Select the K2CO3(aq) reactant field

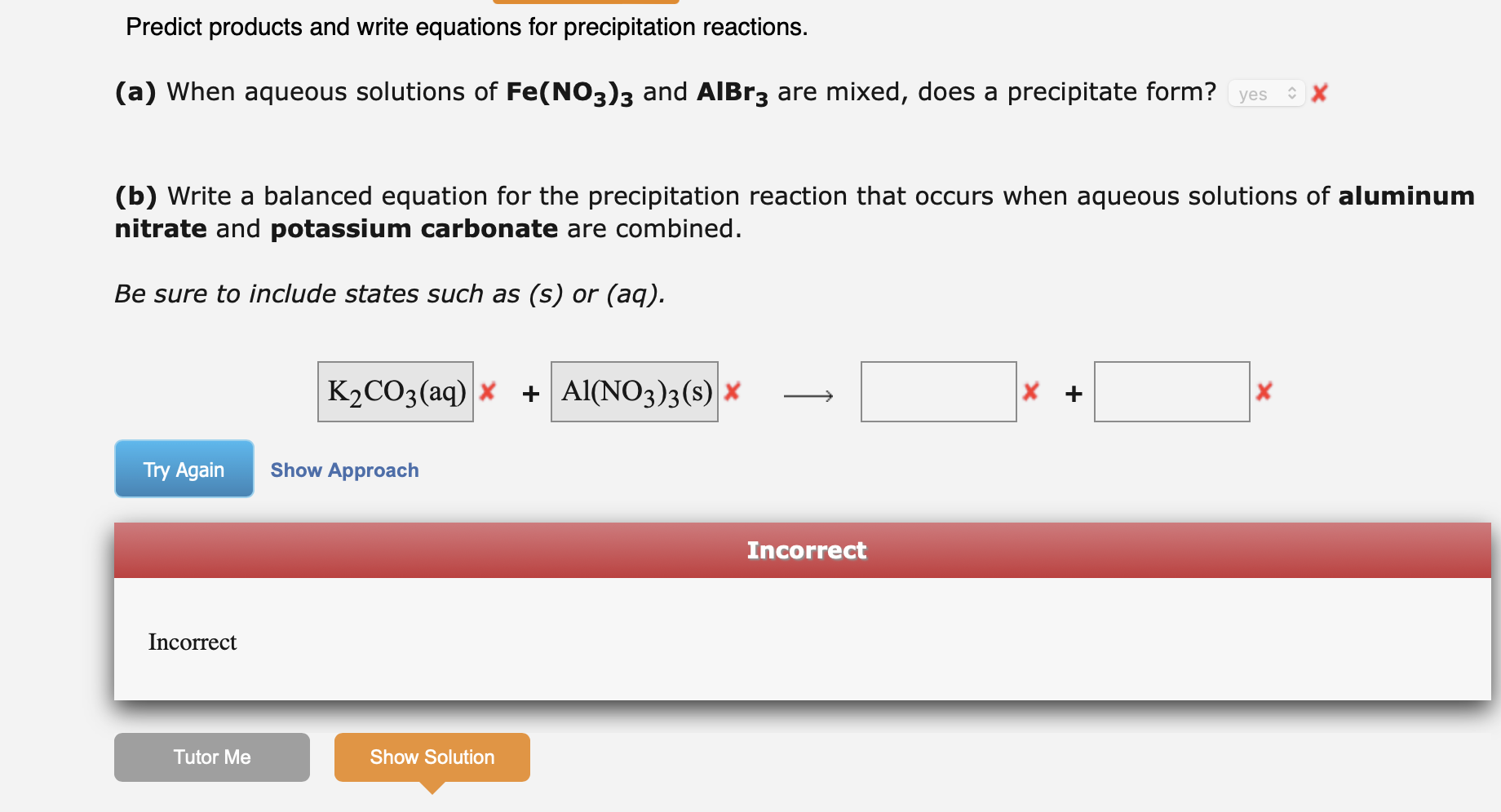tap(395, 392)
